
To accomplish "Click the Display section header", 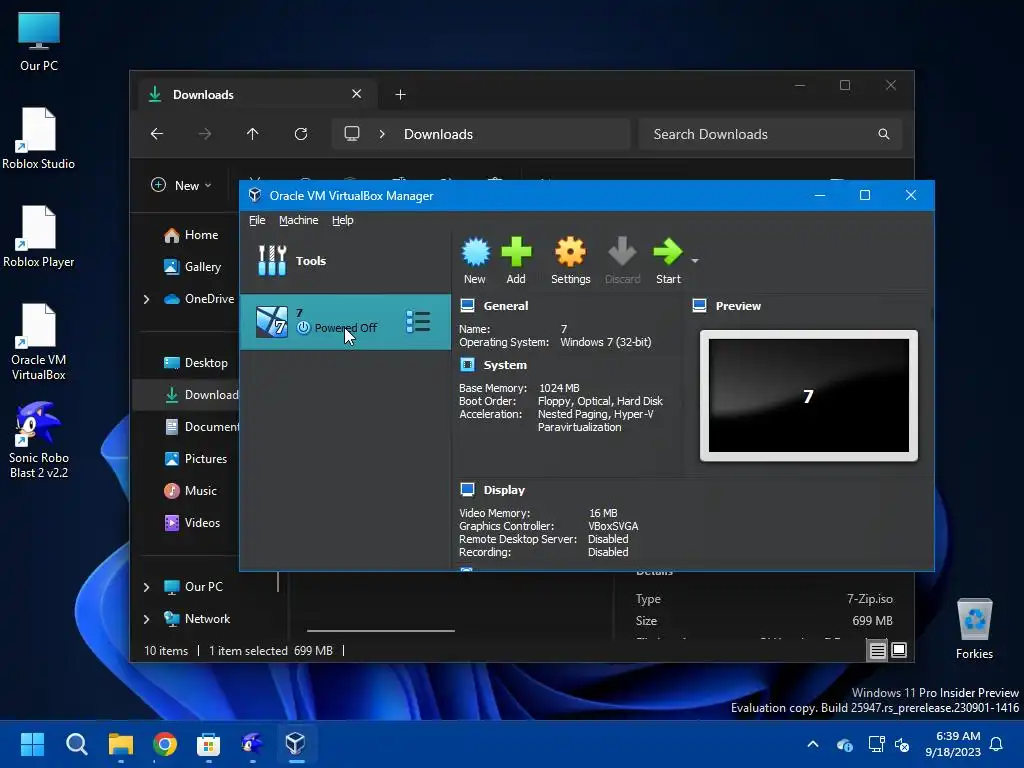I will click(x=504, y=490).
